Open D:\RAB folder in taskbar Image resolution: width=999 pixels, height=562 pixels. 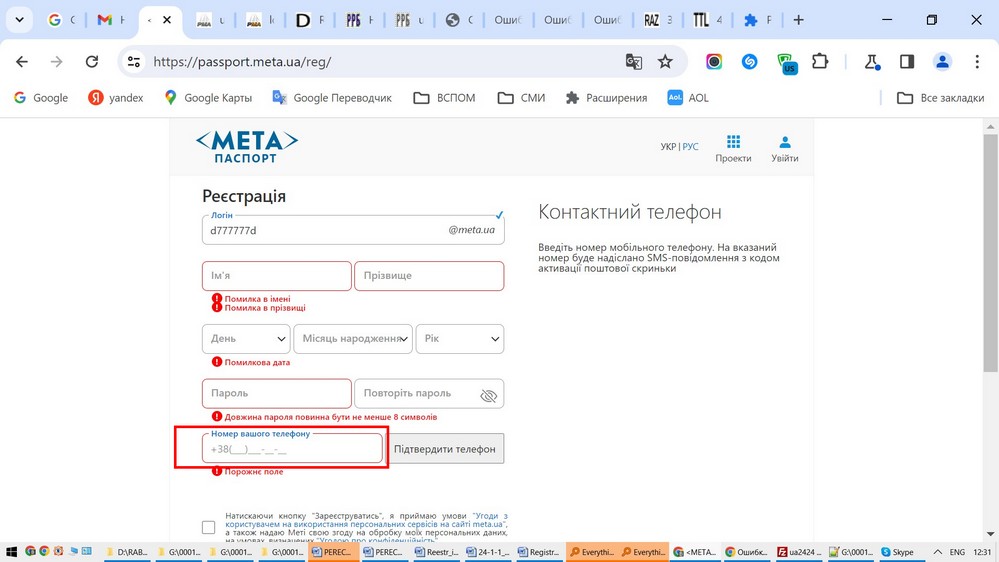(126, 552)
